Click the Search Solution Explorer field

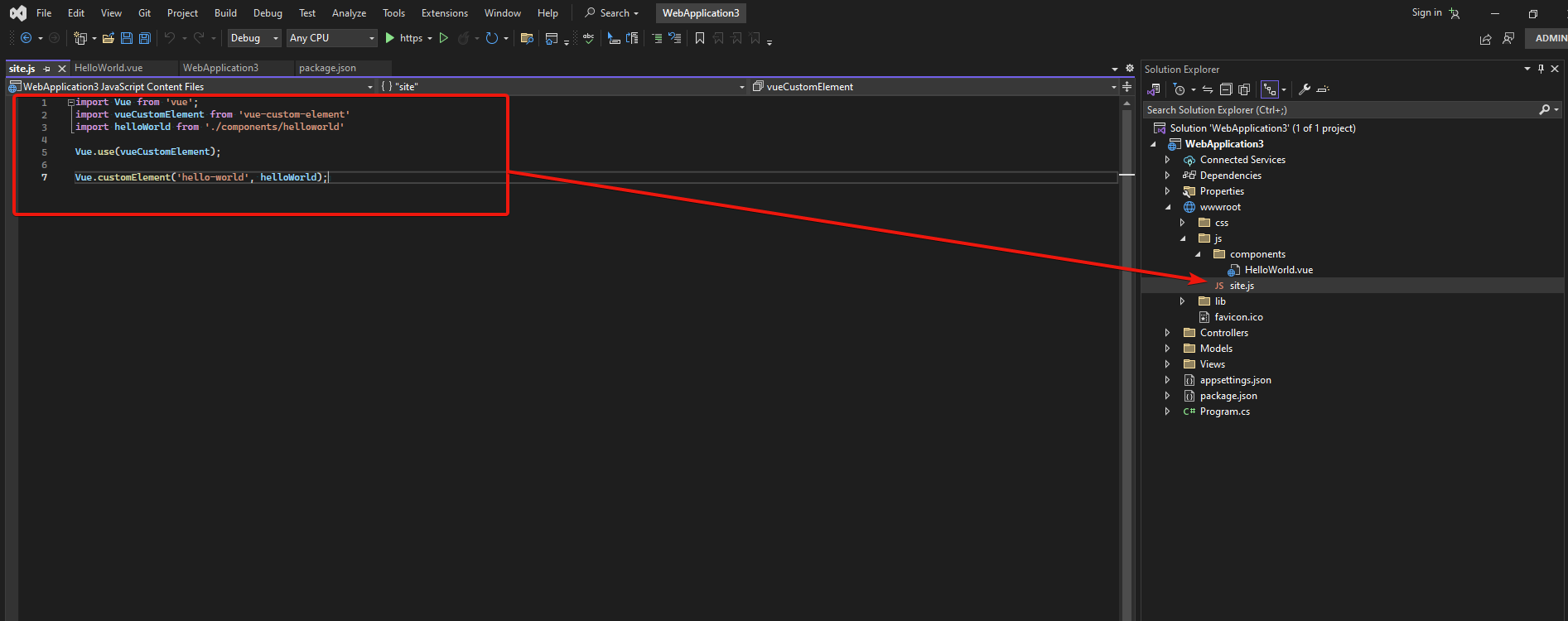[x=1338, y=110]
